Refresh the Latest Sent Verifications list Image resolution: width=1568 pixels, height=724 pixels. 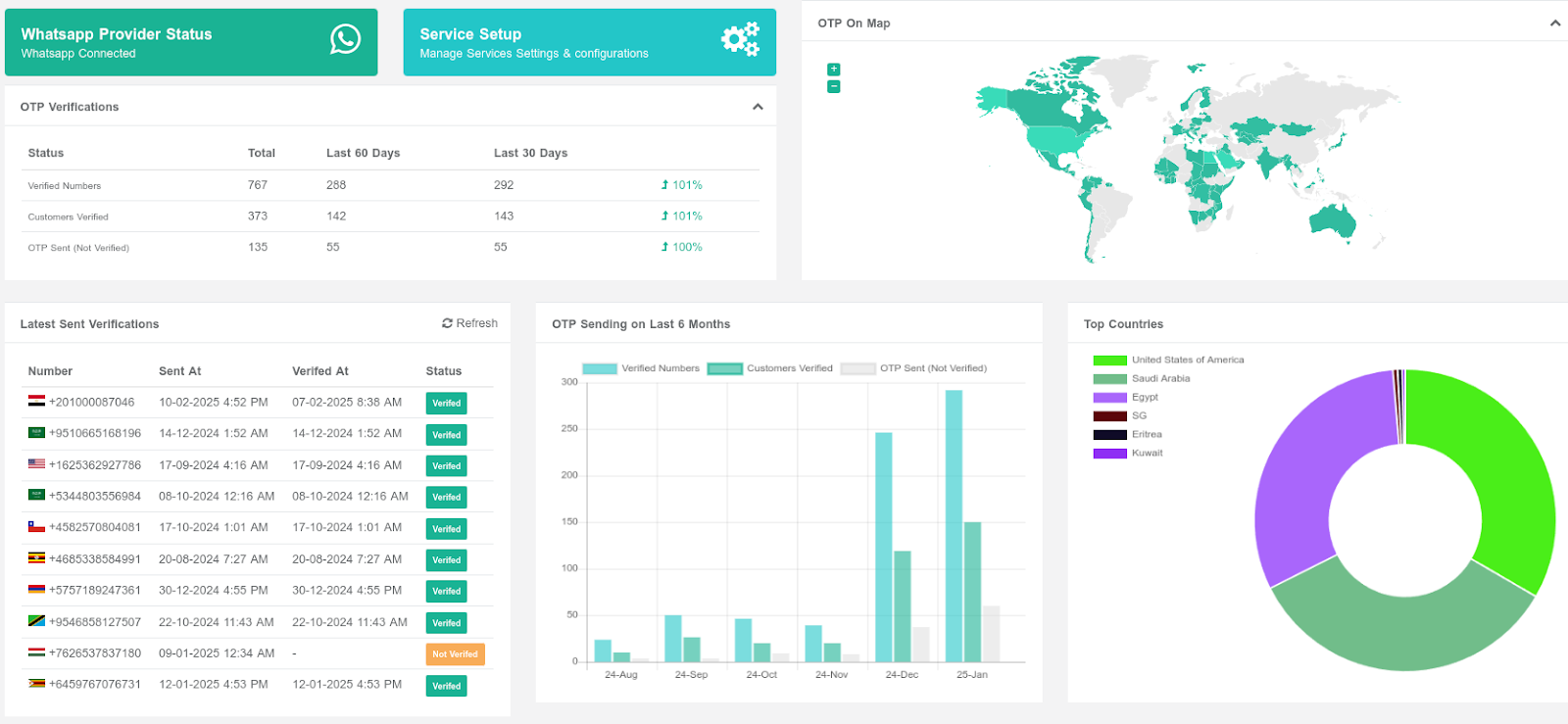[x=469, y=323]
